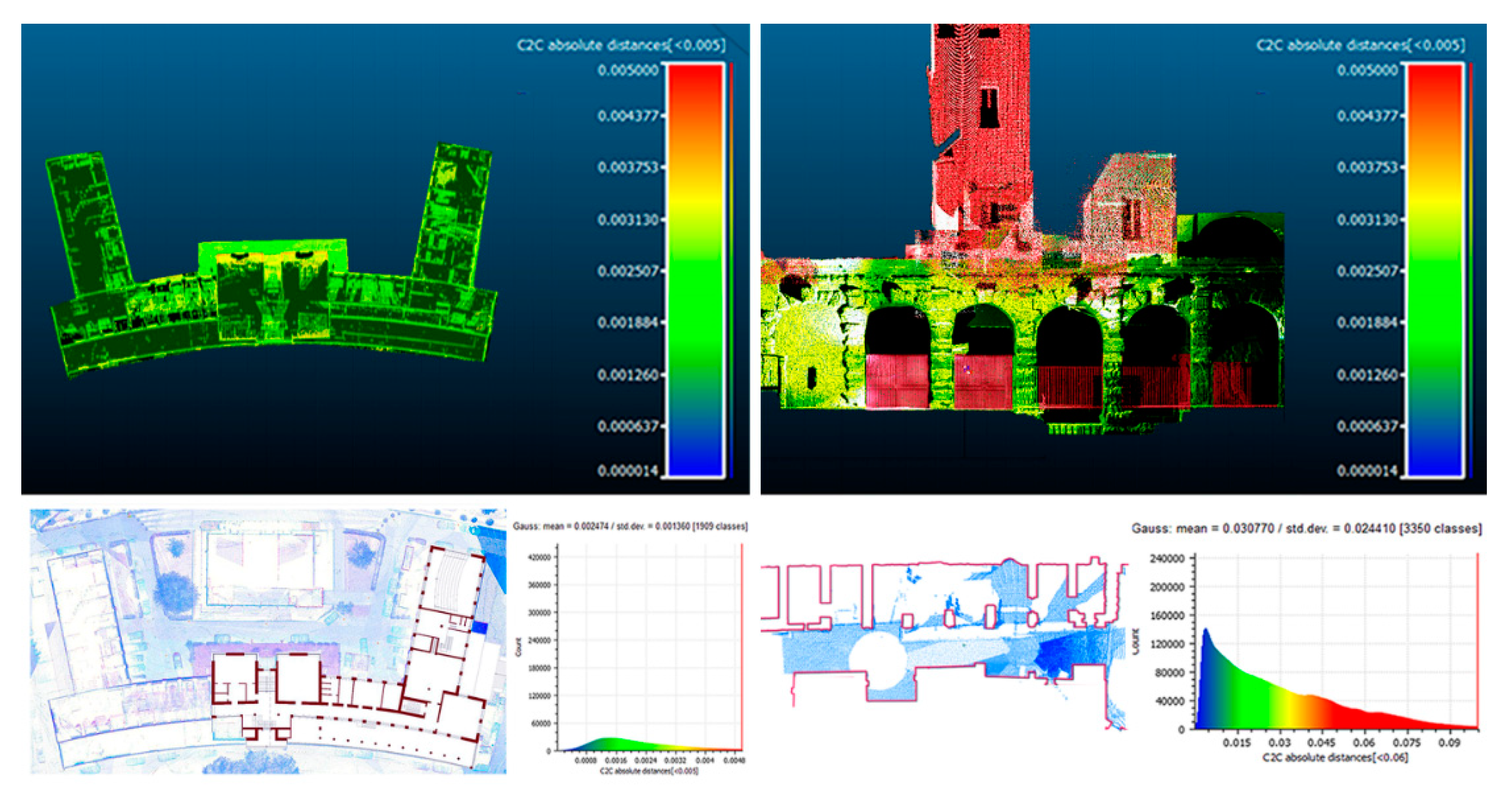
Task: Click the 'C2C absolute distances[<0.06]' axis label
Action: [x=1335, y=757]
